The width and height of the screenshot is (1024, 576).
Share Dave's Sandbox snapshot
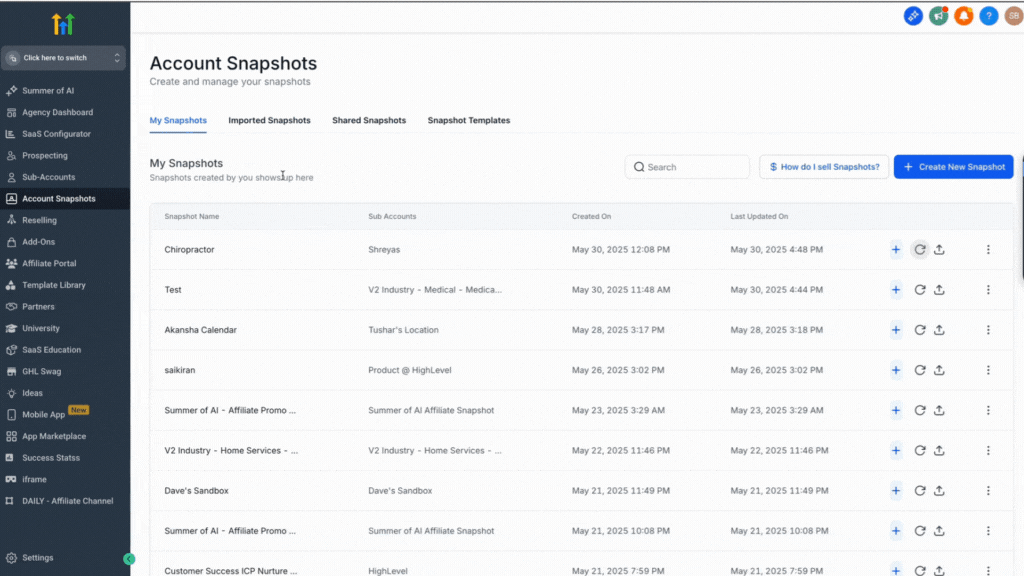click(939, 491)
